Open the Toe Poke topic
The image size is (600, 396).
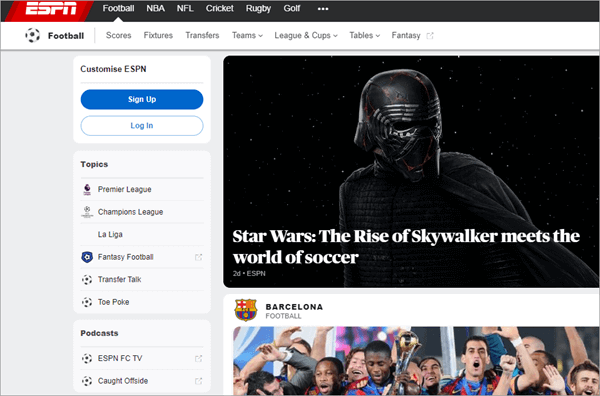click(x=142, y=302)
